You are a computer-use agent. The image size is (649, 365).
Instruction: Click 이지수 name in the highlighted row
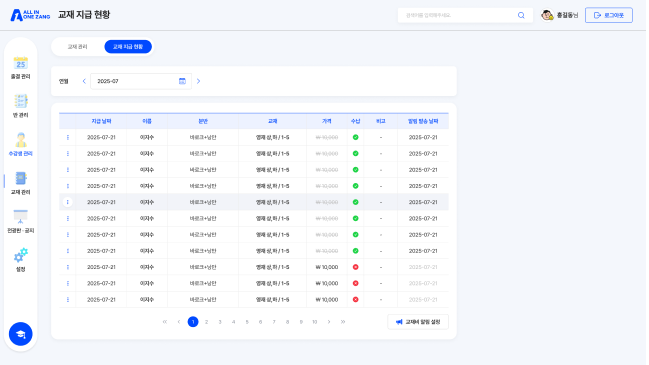tap(147, 202)
